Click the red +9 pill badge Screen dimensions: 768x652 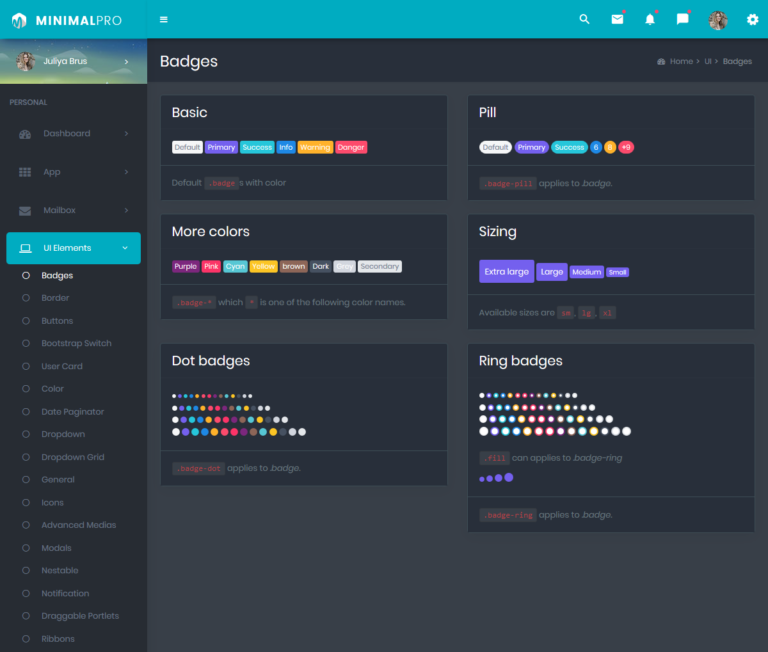click(x=626, y=147)
